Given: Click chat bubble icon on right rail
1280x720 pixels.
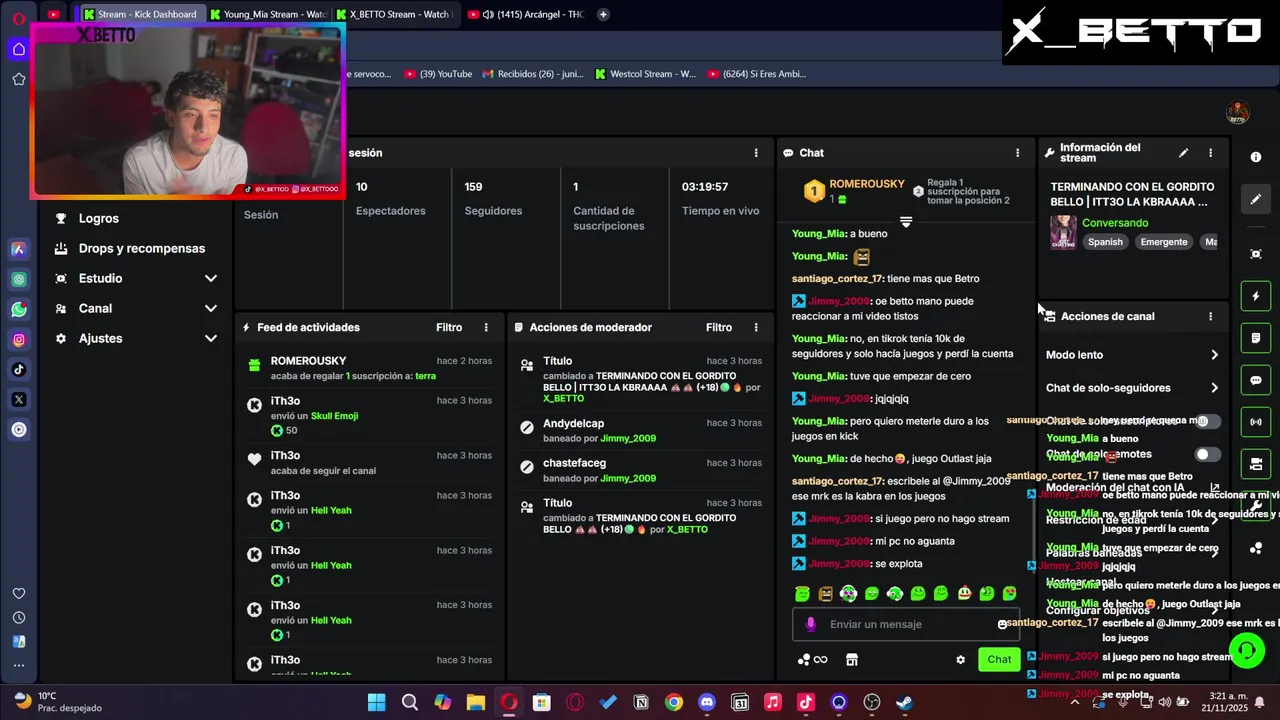Looking at the screenshot, I should [1256, 380].
